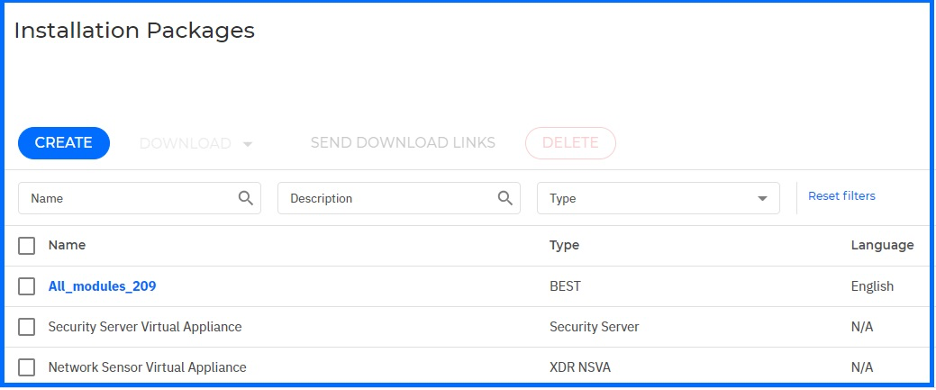Screen dimensions: 936x390
Task: Open the Download button dropdown arrow
Action: (x=248, y=144)
